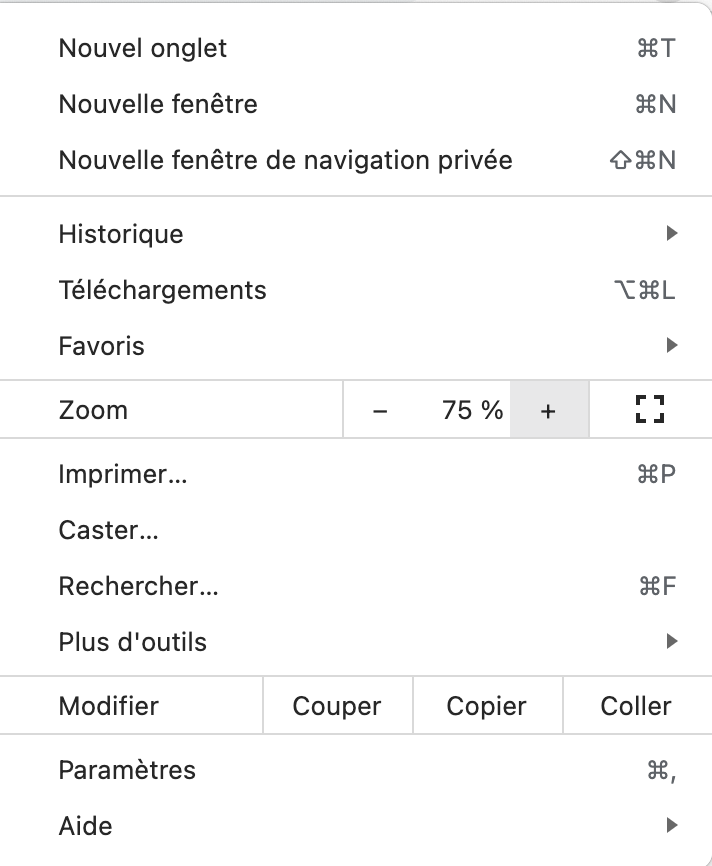Expand the Historique submenu arrow

click(x=671, y=234)
